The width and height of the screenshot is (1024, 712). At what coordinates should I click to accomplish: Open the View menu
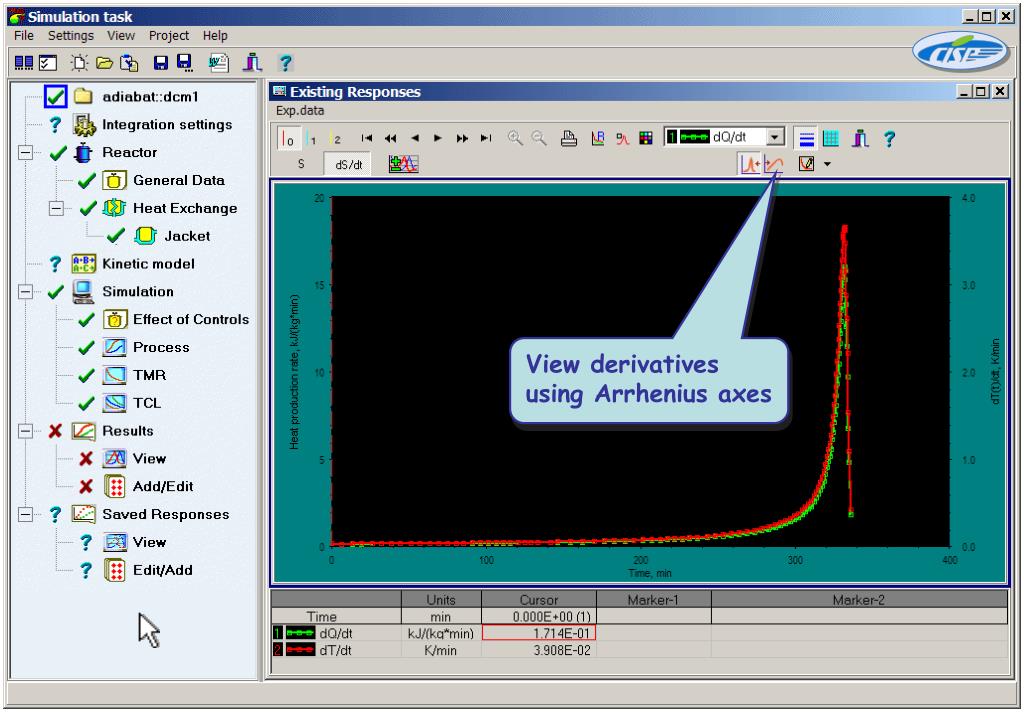click(121, 35)
